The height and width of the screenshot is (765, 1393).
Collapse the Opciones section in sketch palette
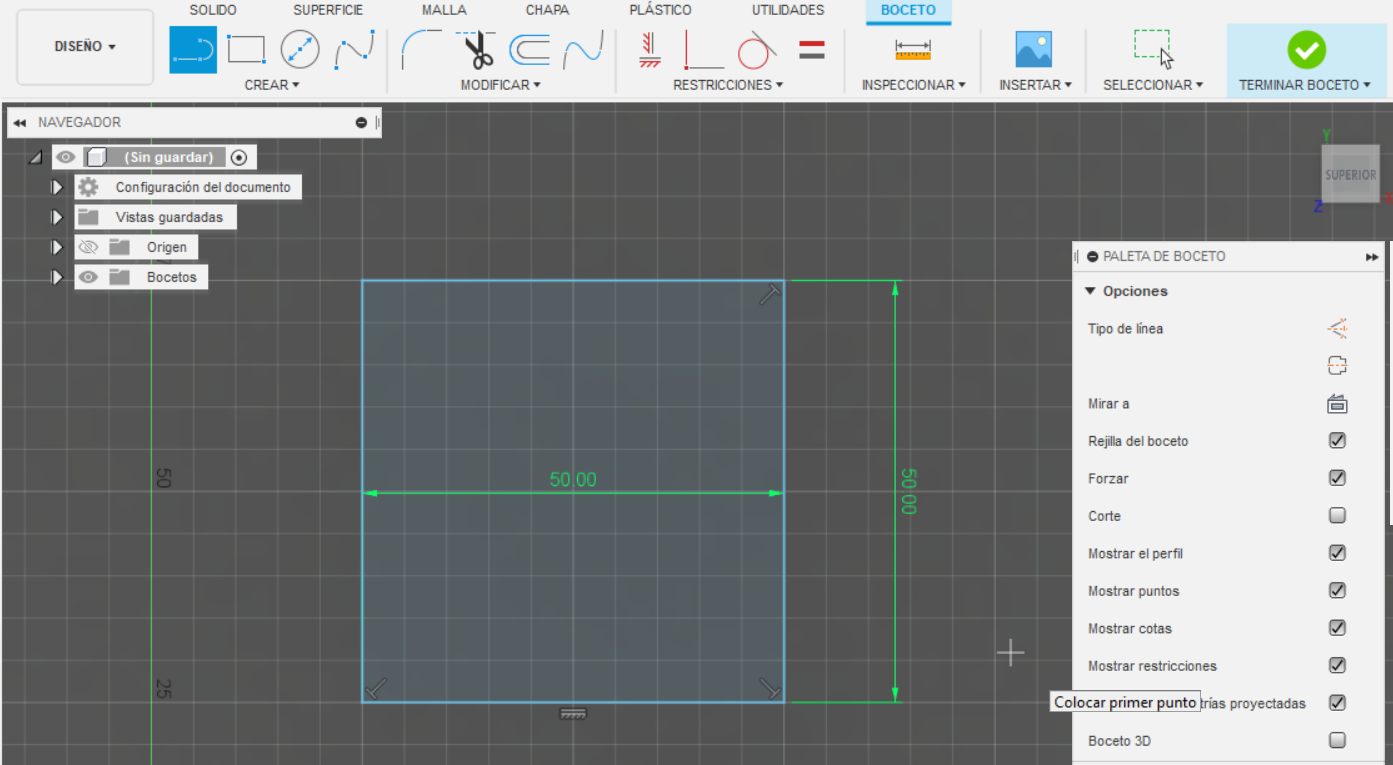1091,291
